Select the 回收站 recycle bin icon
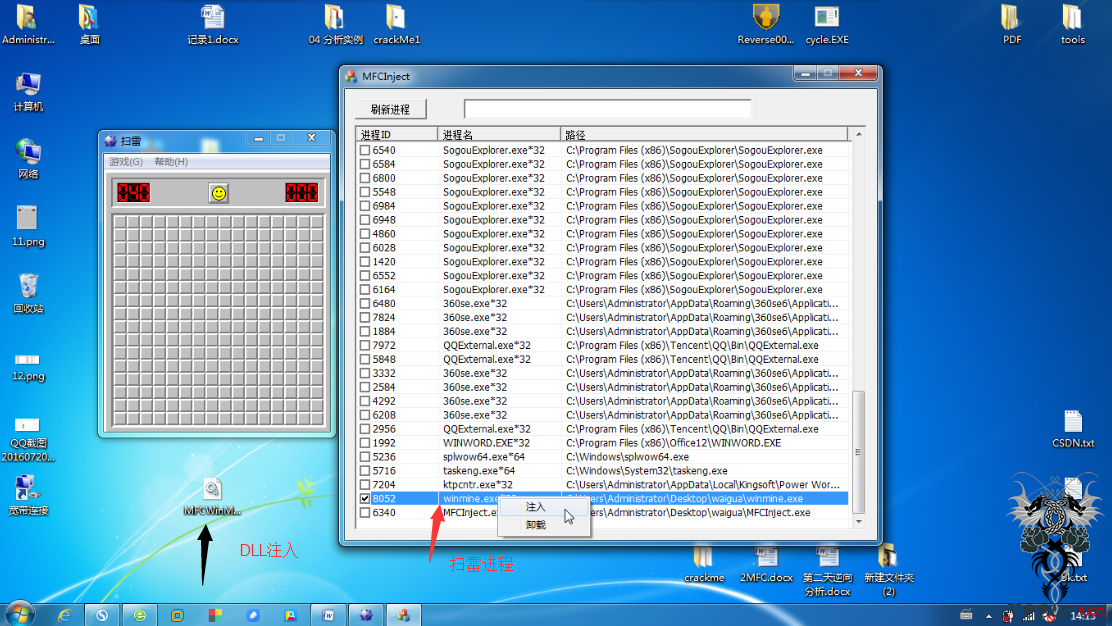Viewport: 1112px width, 626px height. (28, 294)
